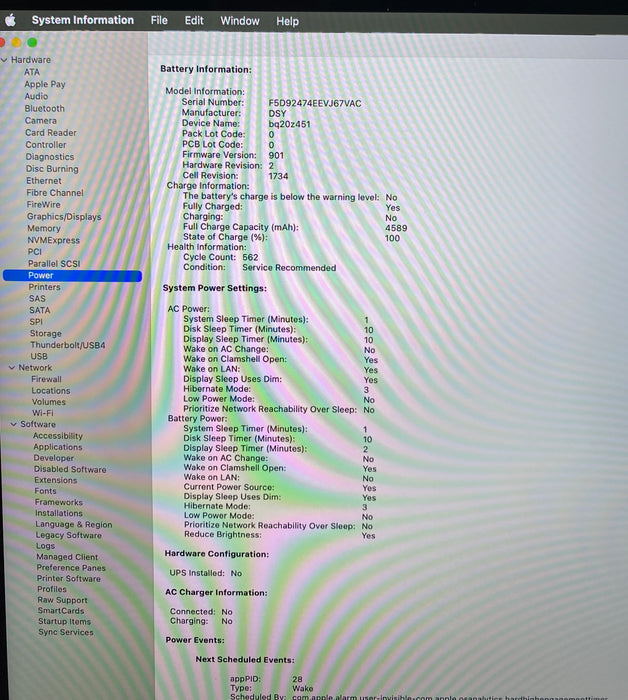Select Preference Panes in the sidebar

[71, 567]
